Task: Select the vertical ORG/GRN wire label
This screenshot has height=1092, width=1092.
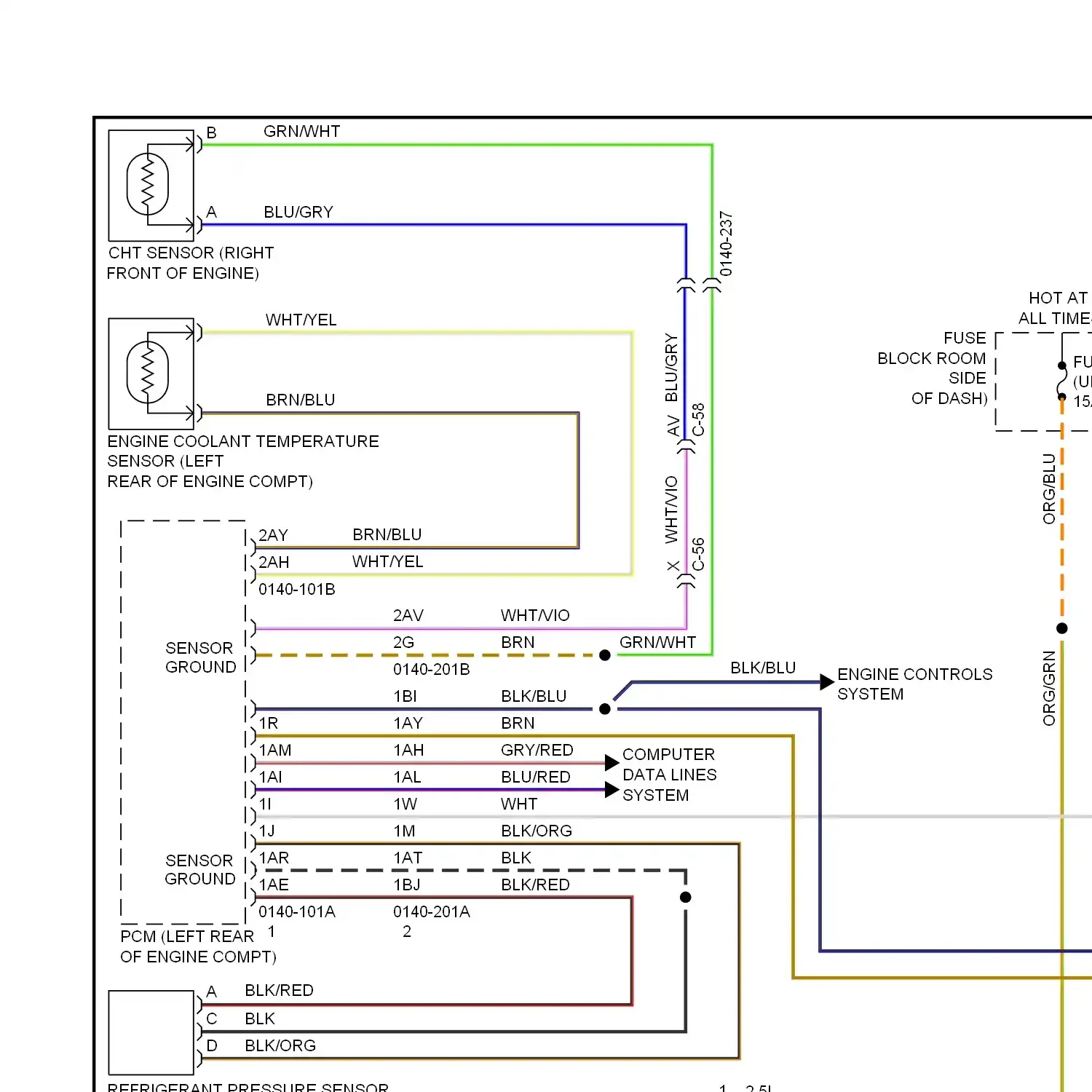Action: click(x=1049, y=688)
